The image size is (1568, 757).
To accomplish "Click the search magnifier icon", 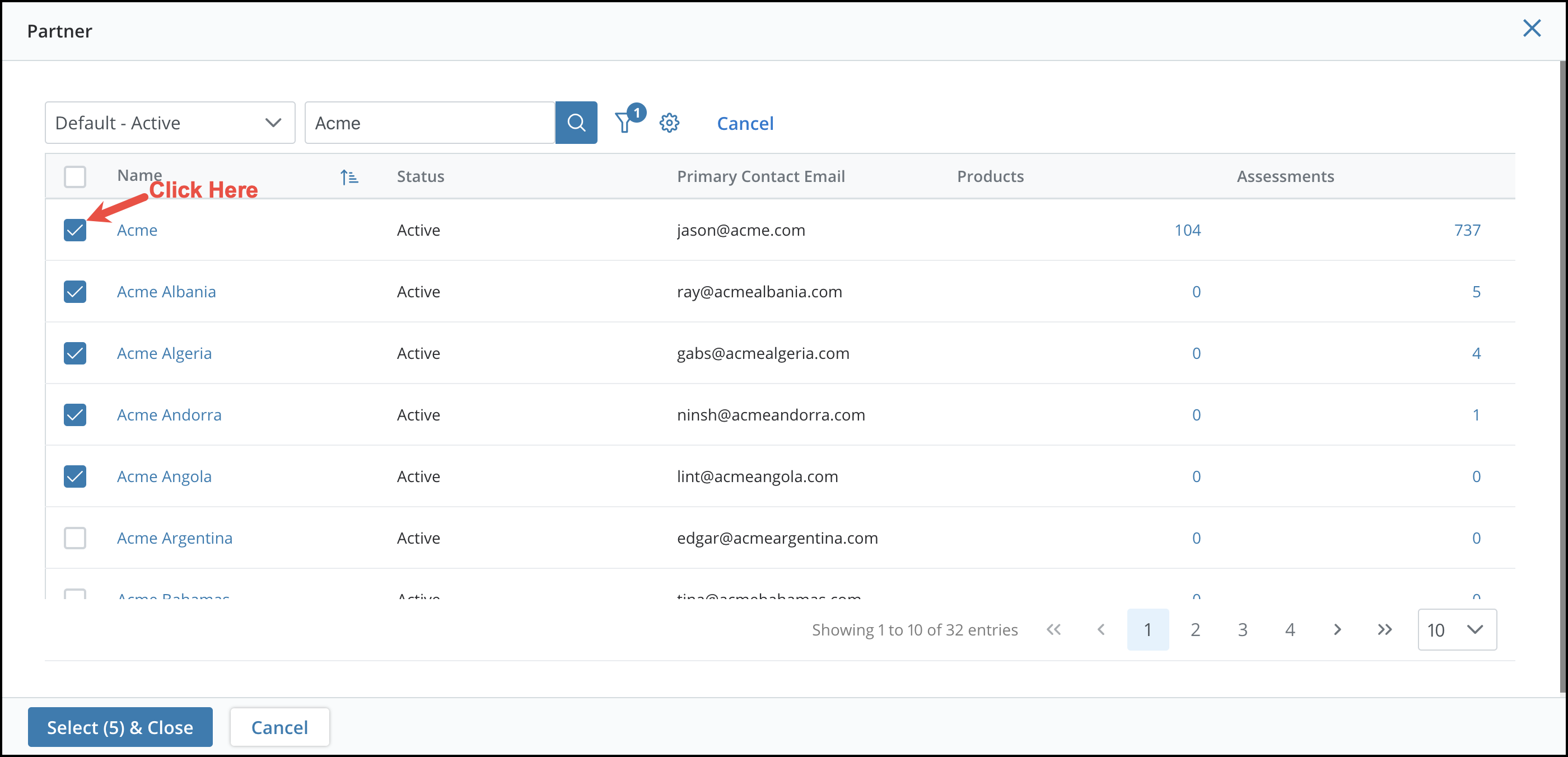I will tap(577, 122).
